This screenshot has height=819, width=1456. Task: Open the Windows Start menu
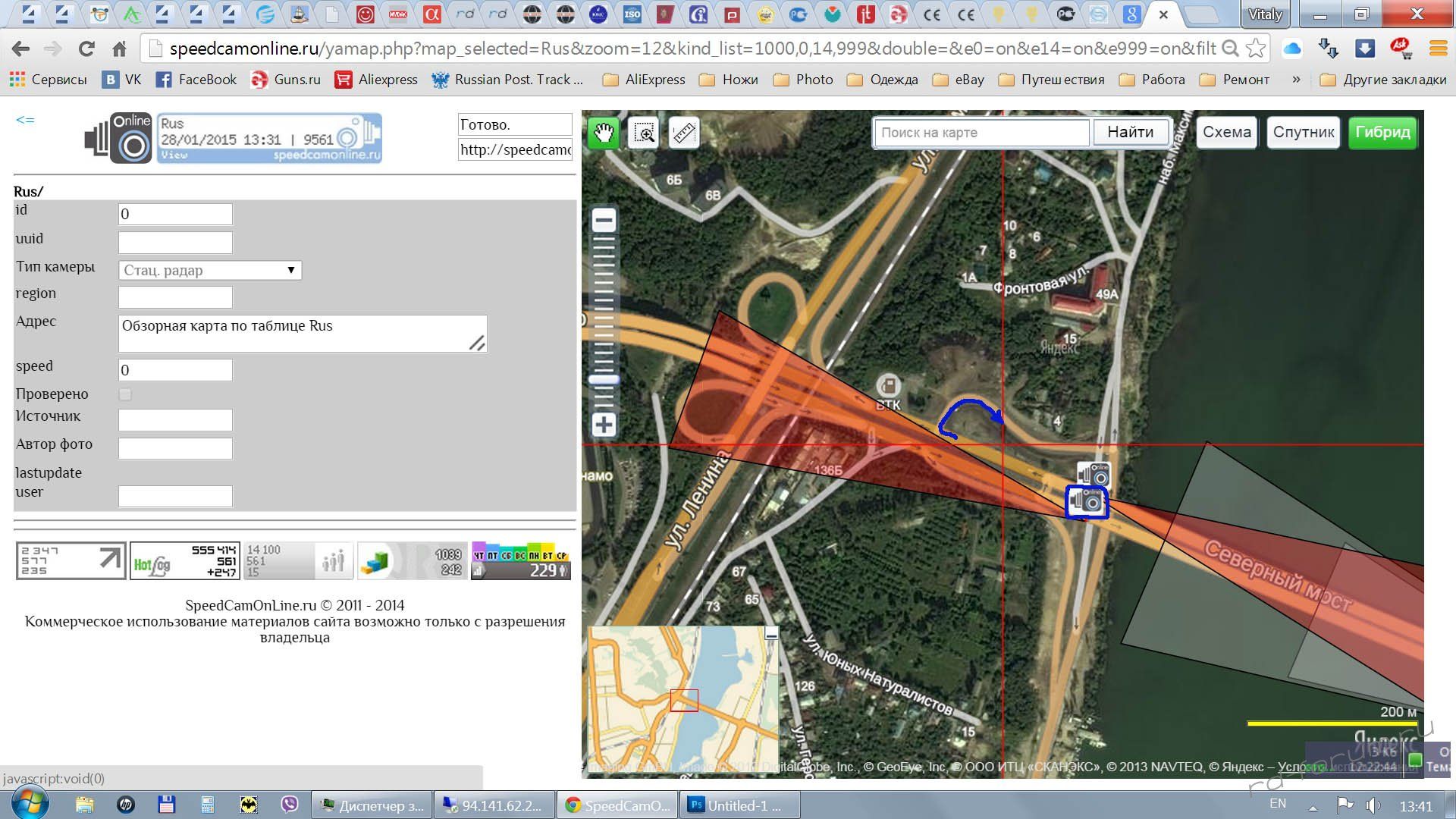(x=30, y=804)
